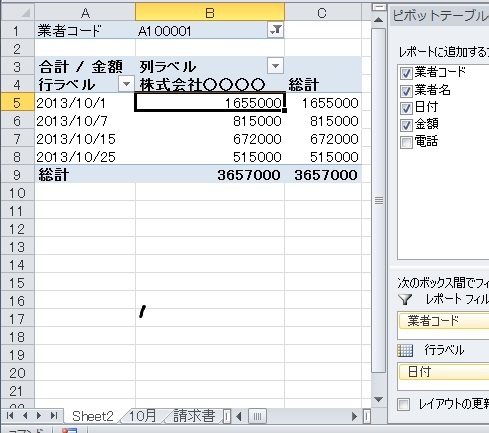Switch to the 10月 sheet tab
The image size is (489, 433).
(x=142, y=416)
